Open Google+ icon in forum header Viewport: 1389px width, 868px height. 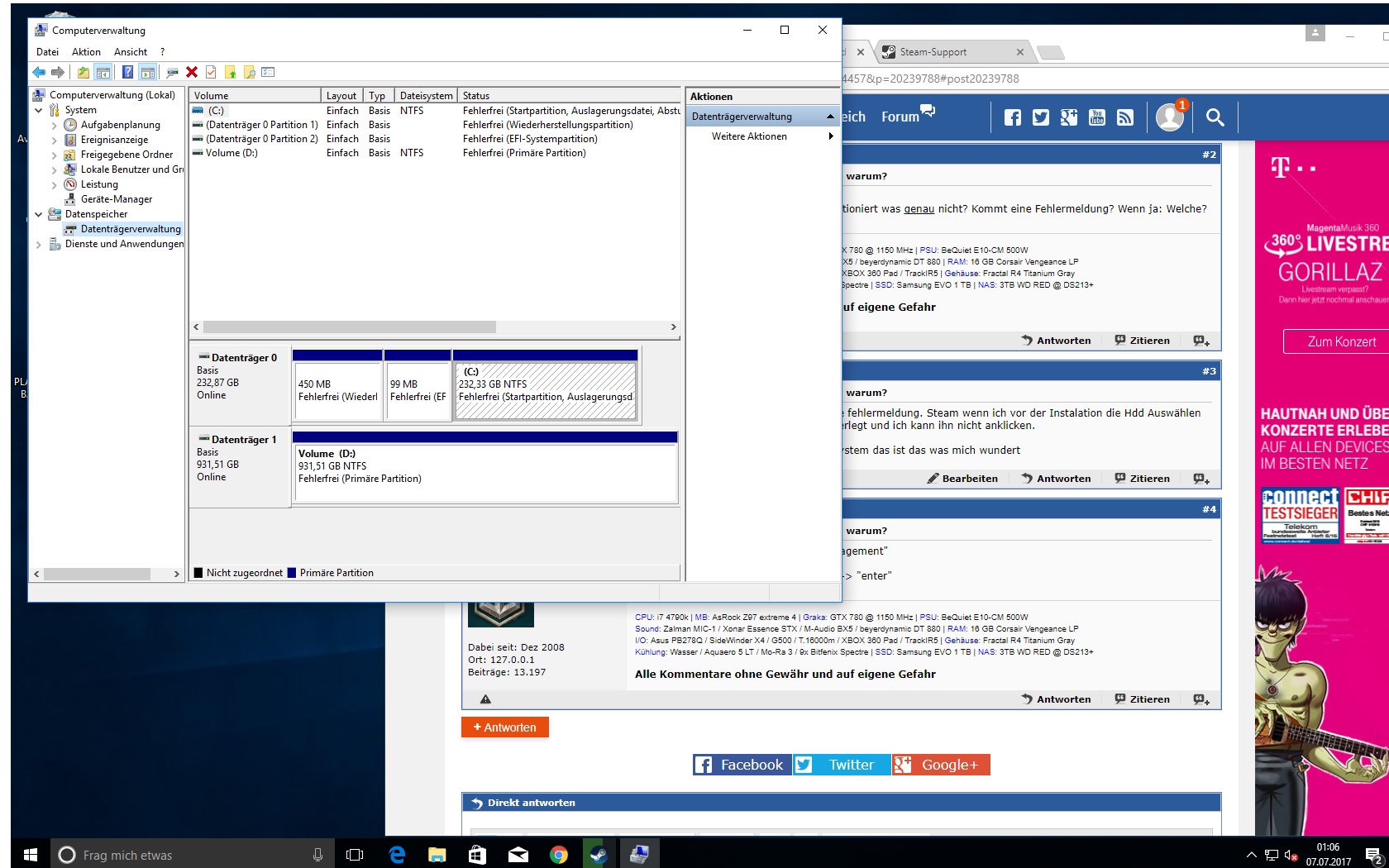pos(1069,117)
